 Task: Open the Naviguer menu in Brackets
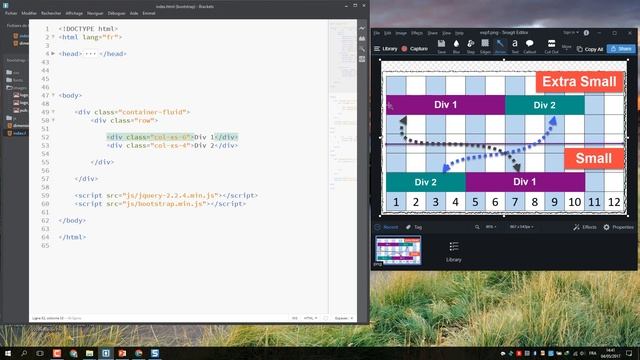click(95, 13)
